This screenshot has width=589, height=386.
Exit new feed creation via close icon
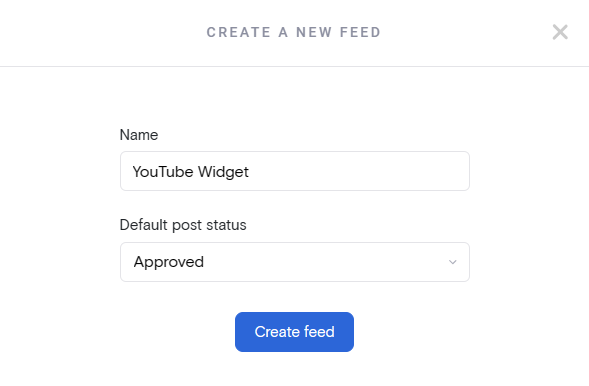(x=560, y=32)
